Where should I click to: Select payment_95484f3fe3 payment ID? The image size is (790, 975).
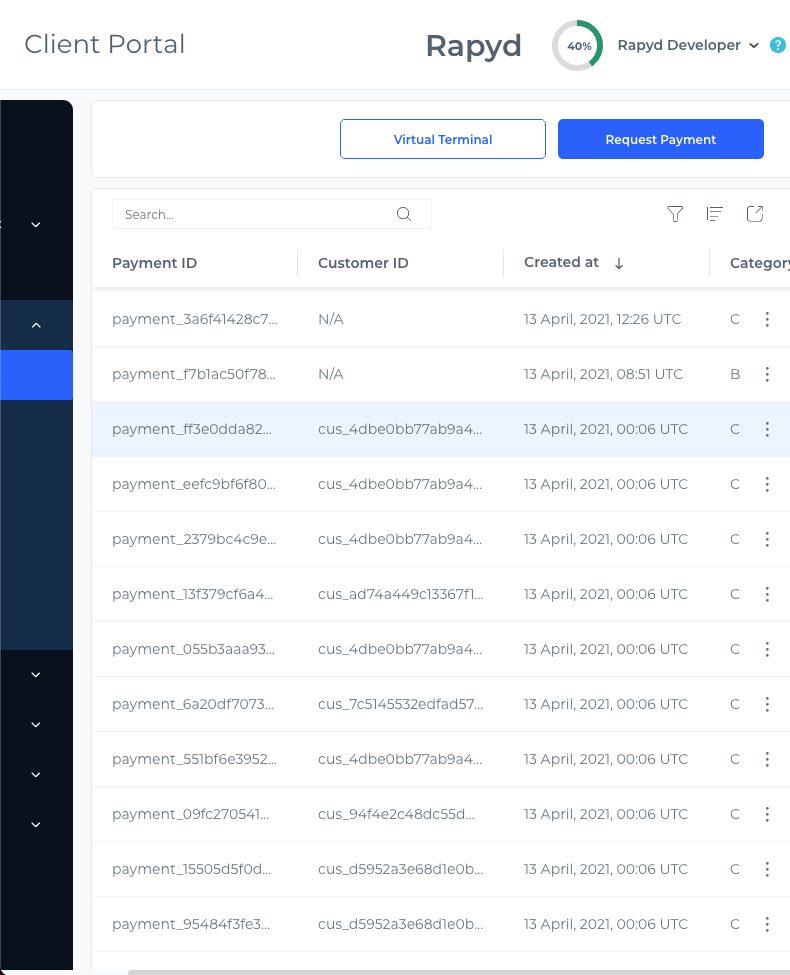191,924
